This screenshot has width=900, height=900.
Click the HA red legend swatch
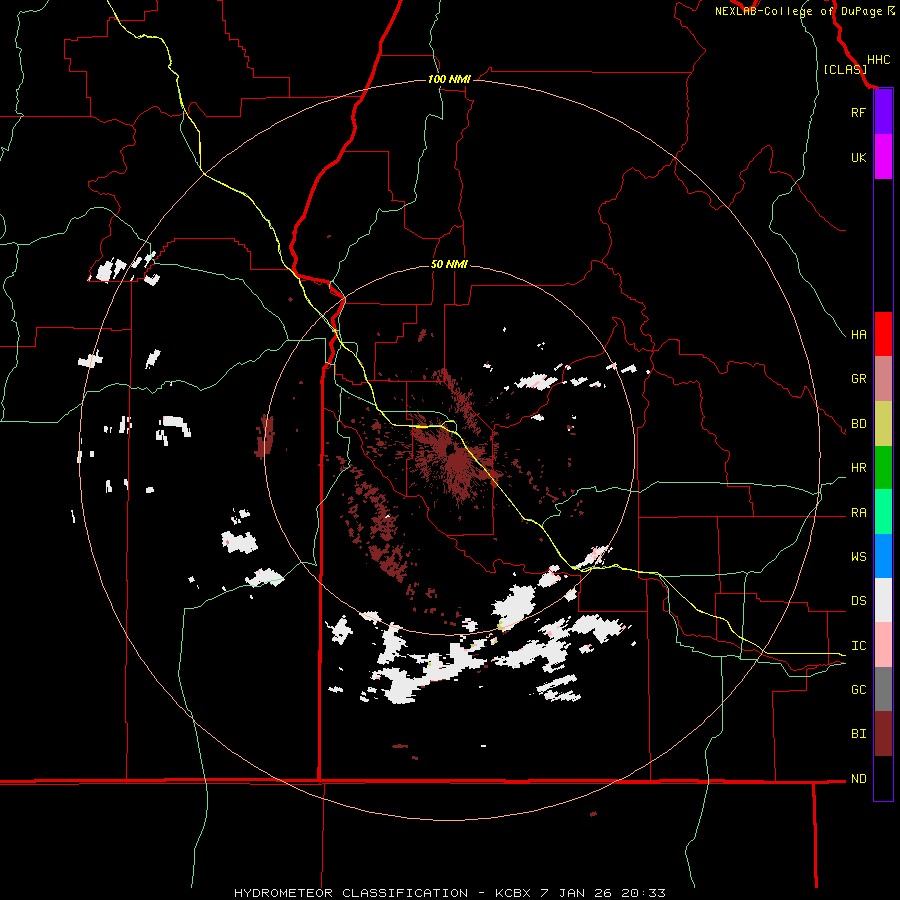(883, 334)
